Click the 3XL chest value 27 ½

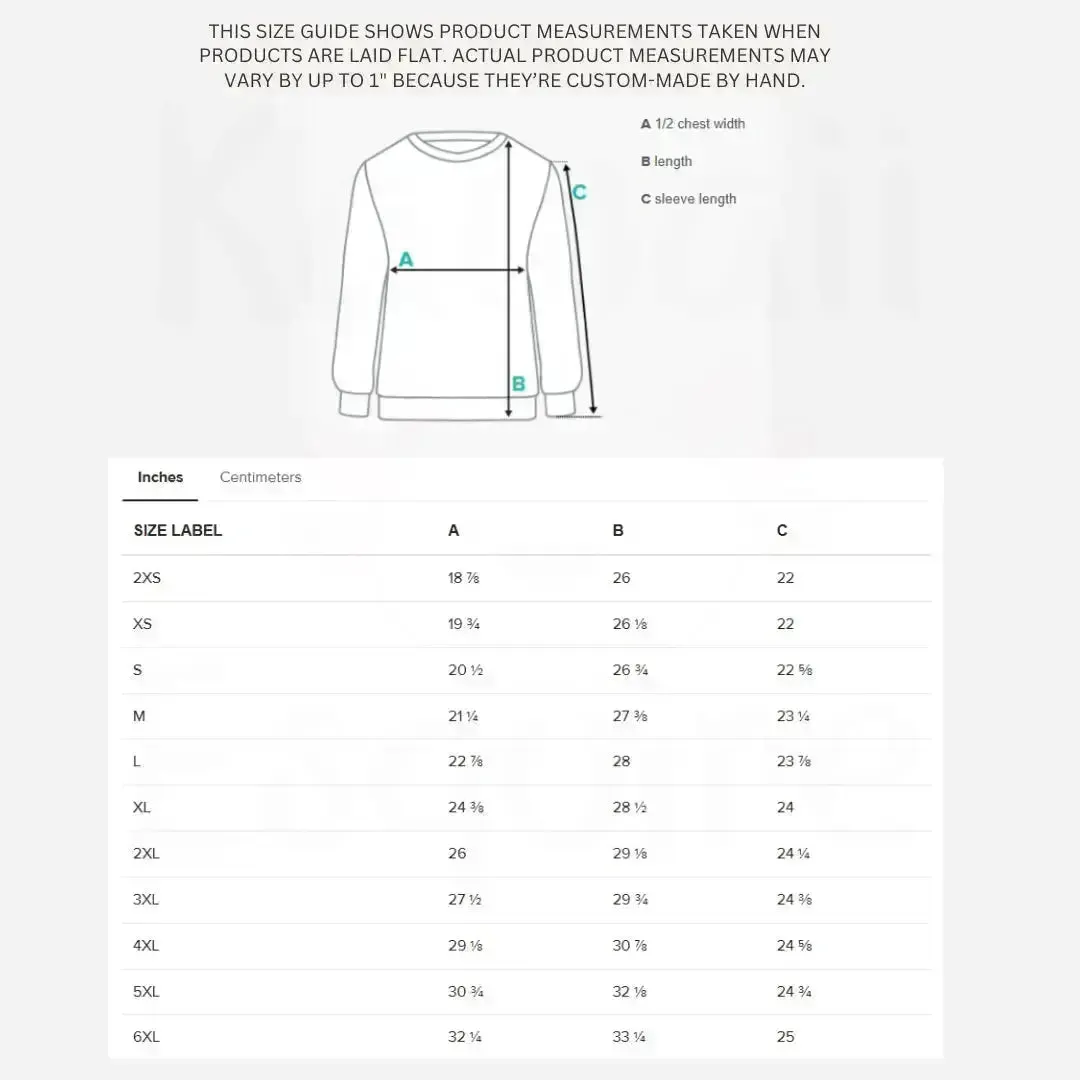[465, 900]
